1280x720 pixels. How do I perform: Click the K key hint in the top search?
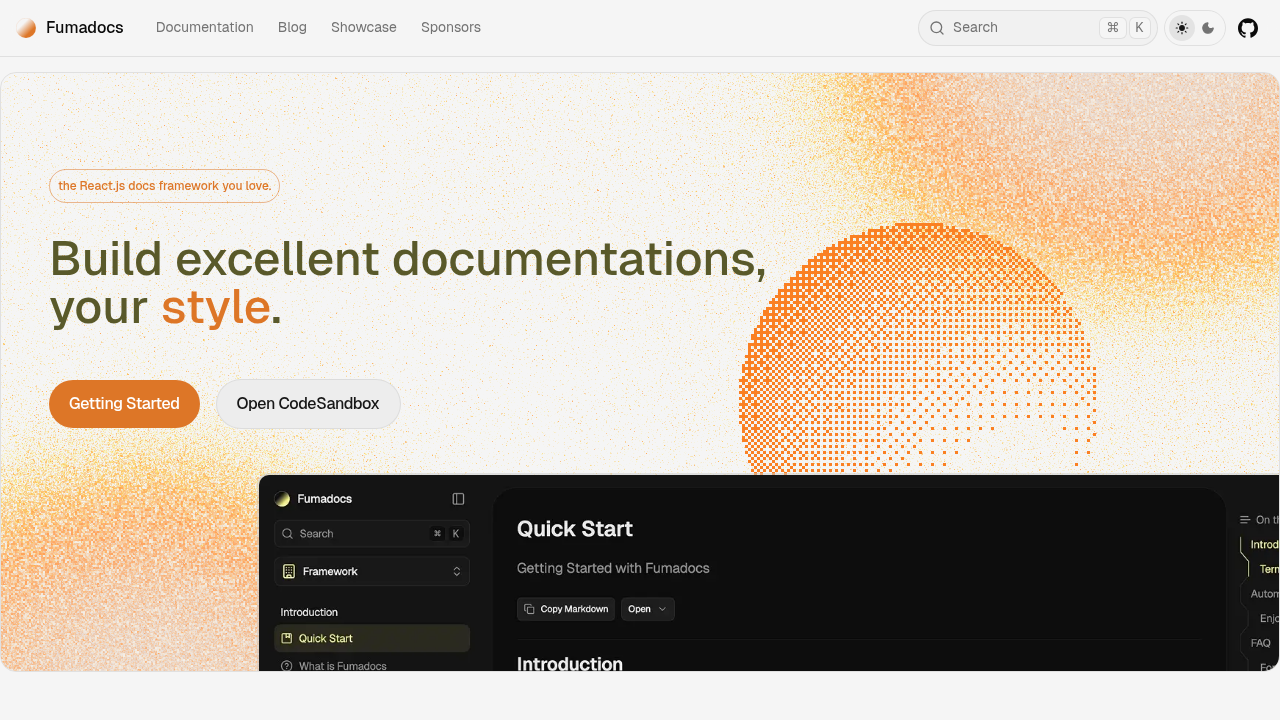1139,28
